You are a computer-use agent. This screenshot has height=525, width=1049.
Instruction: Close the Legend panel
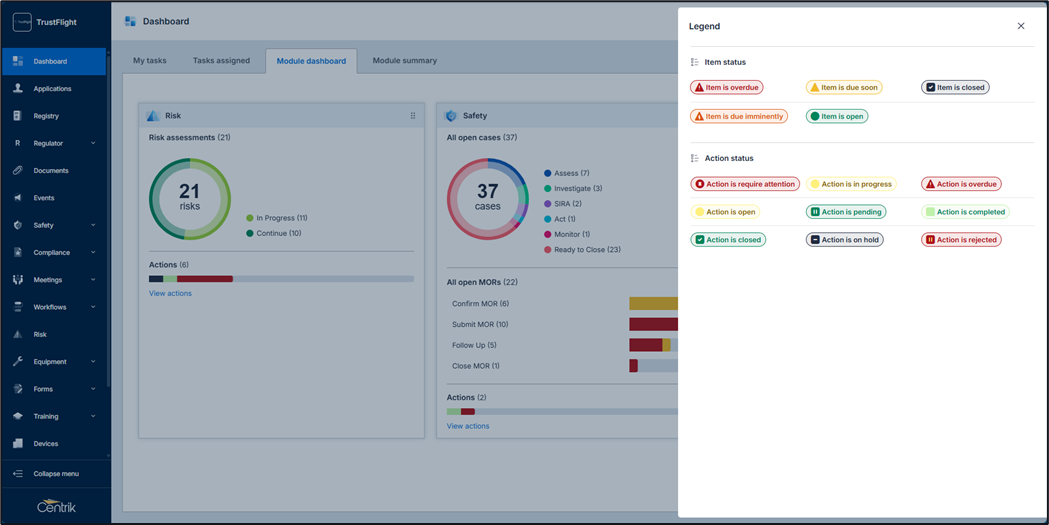1021,26
